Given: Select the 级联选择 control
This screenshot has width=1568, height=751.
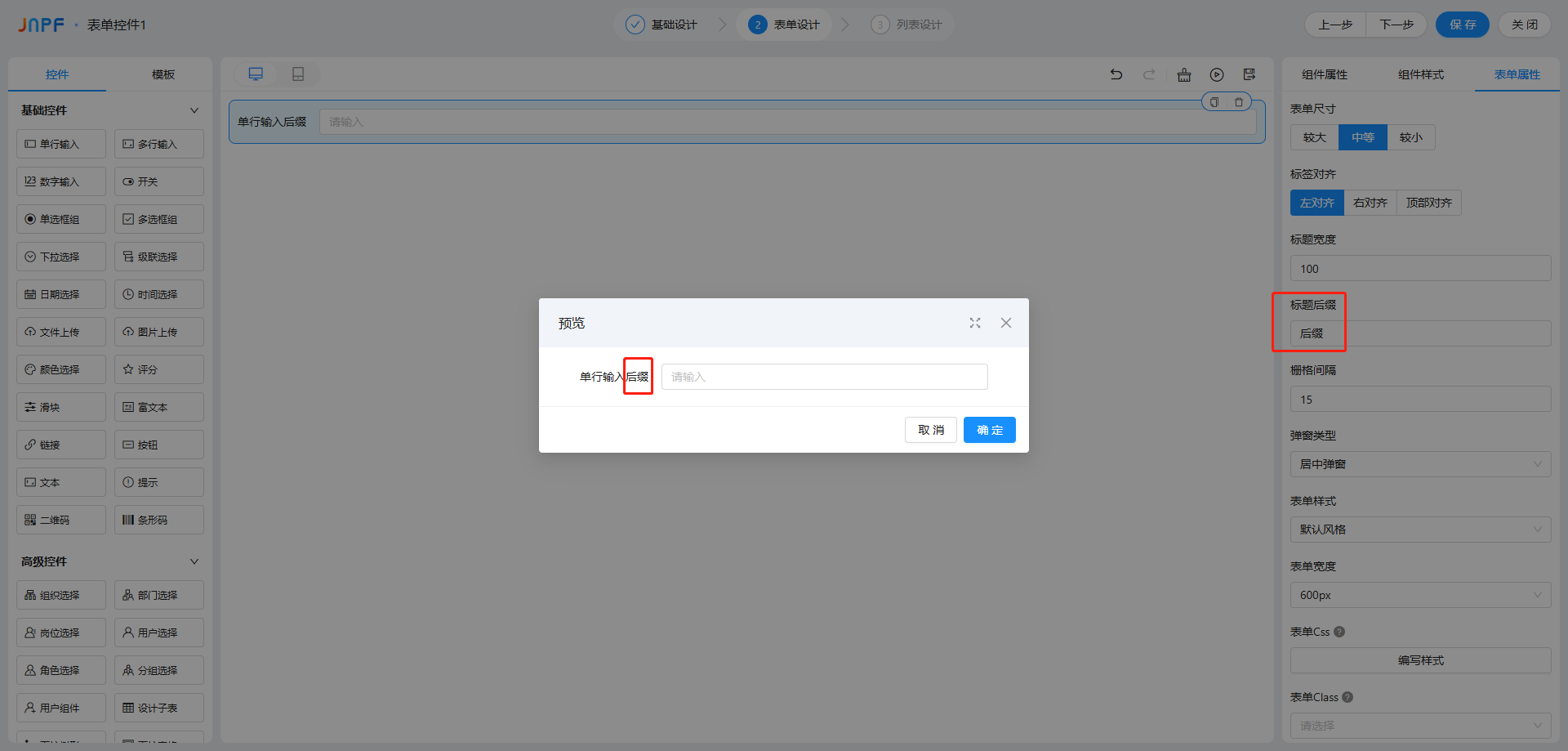Looking at the screenshot, I should (159, 257).
